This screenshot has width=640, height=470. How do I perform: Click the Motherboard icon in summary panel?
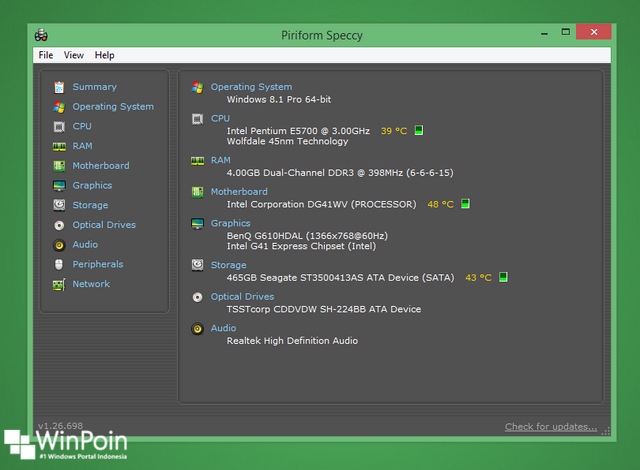point(198,192)
